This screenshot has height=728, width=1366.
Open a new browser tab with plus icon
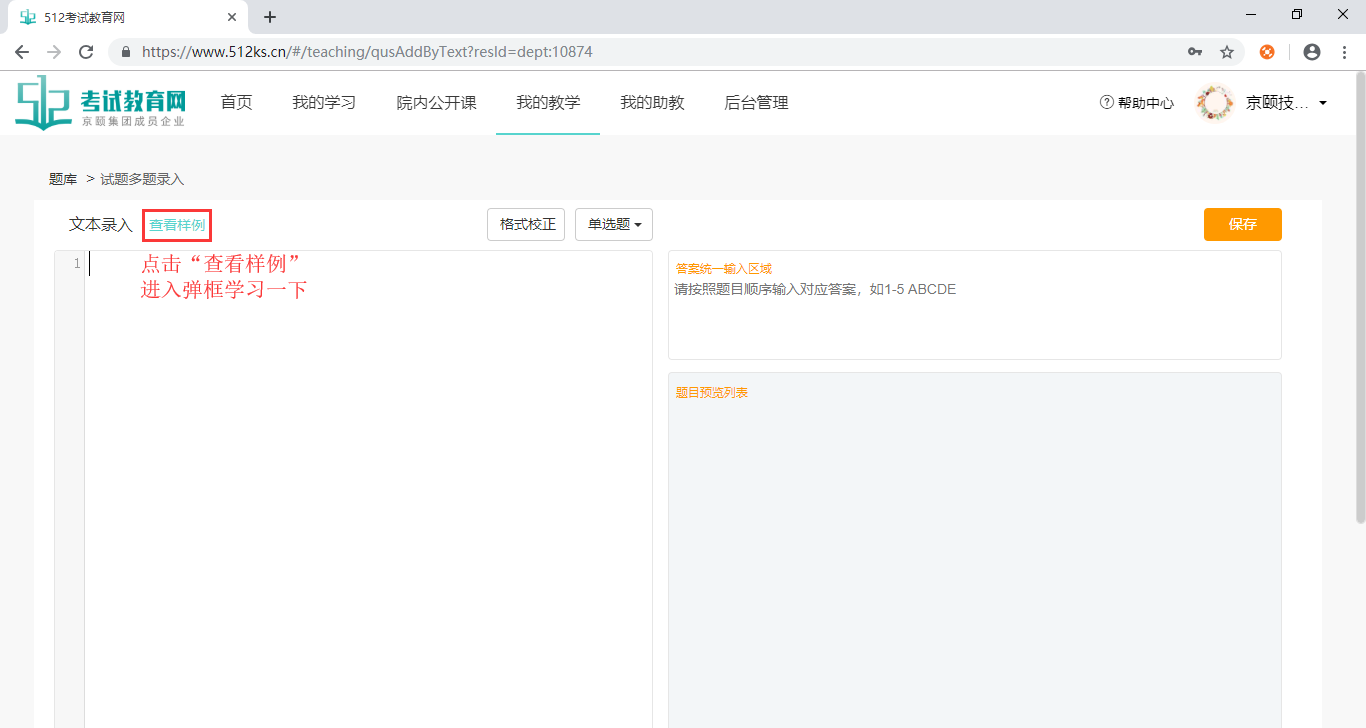(270, 17)
